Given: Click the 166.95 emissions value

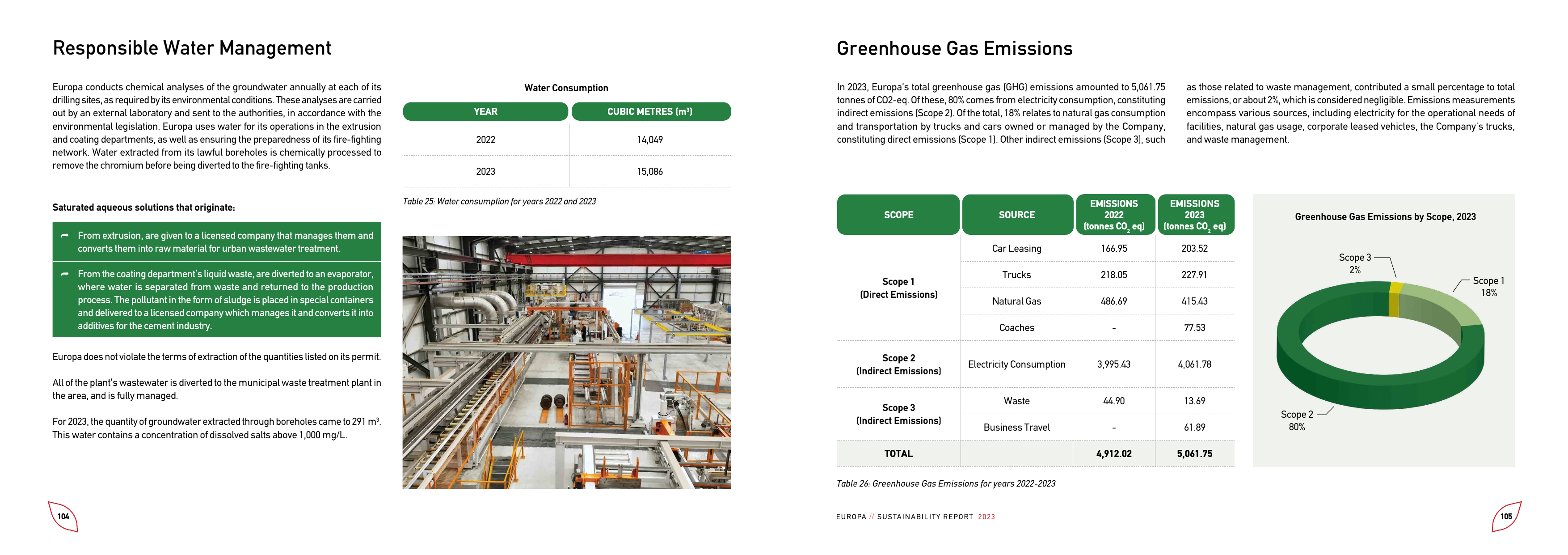Looking at the screenshot, I should 1114,249.
